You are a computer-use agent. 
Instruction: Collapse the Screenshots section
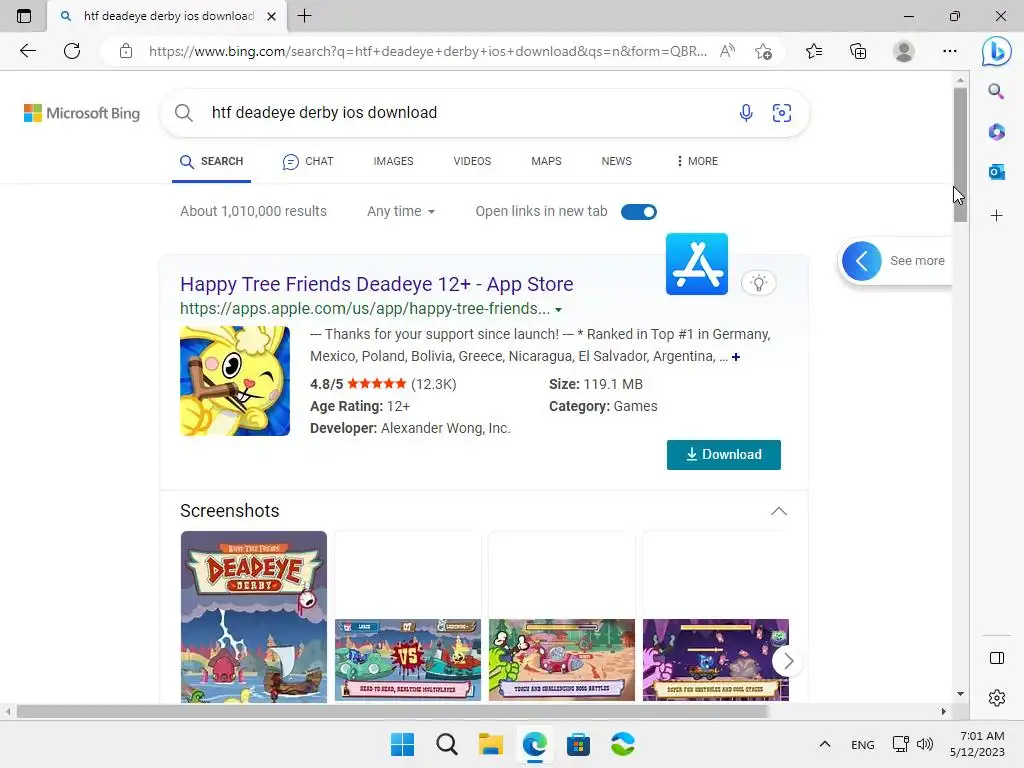[x=778, y=511]
